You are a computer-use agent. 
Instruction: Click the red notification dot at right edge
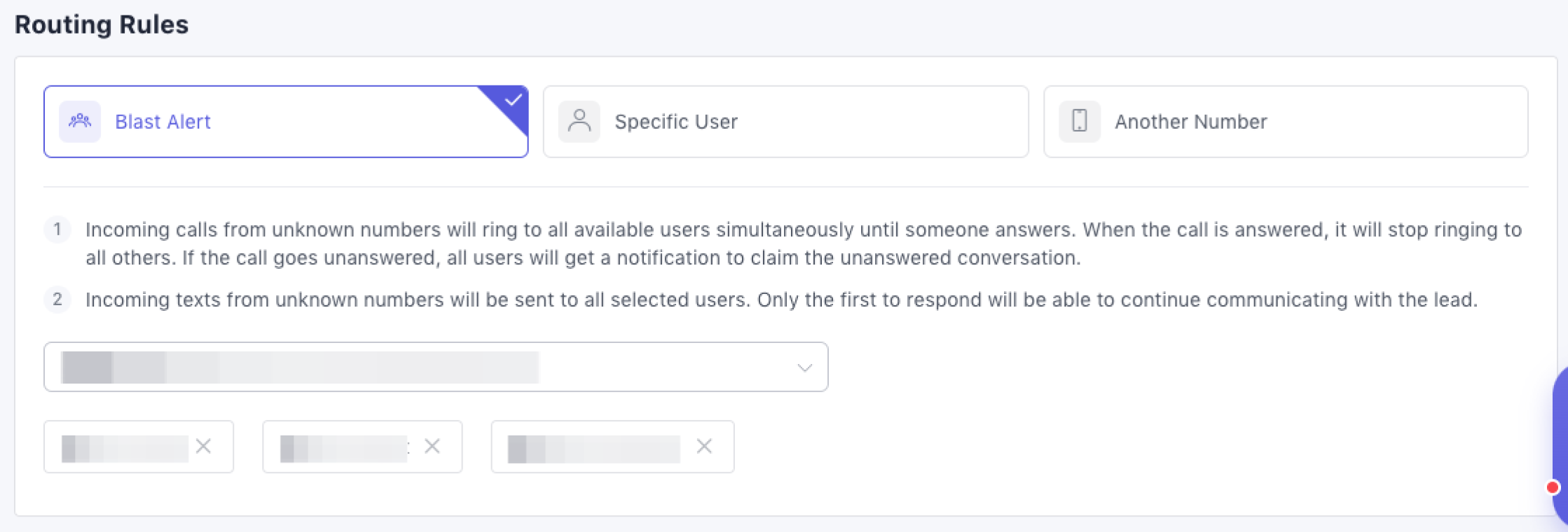click(1553, 487)
